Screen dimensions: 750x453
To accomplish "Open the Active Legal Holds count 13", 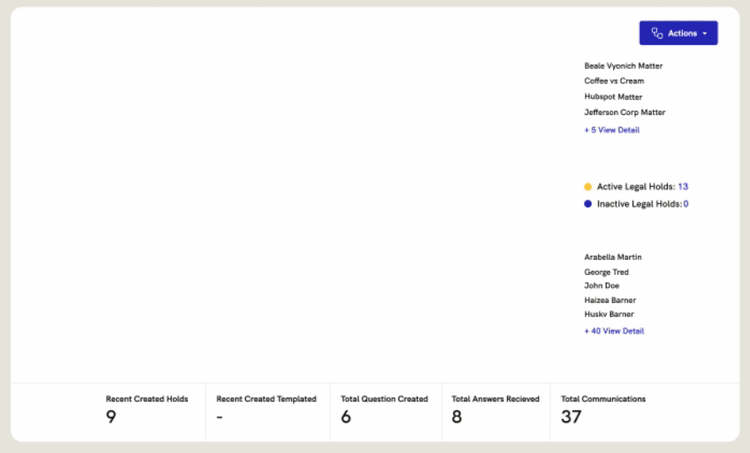I will pos(683,187).
